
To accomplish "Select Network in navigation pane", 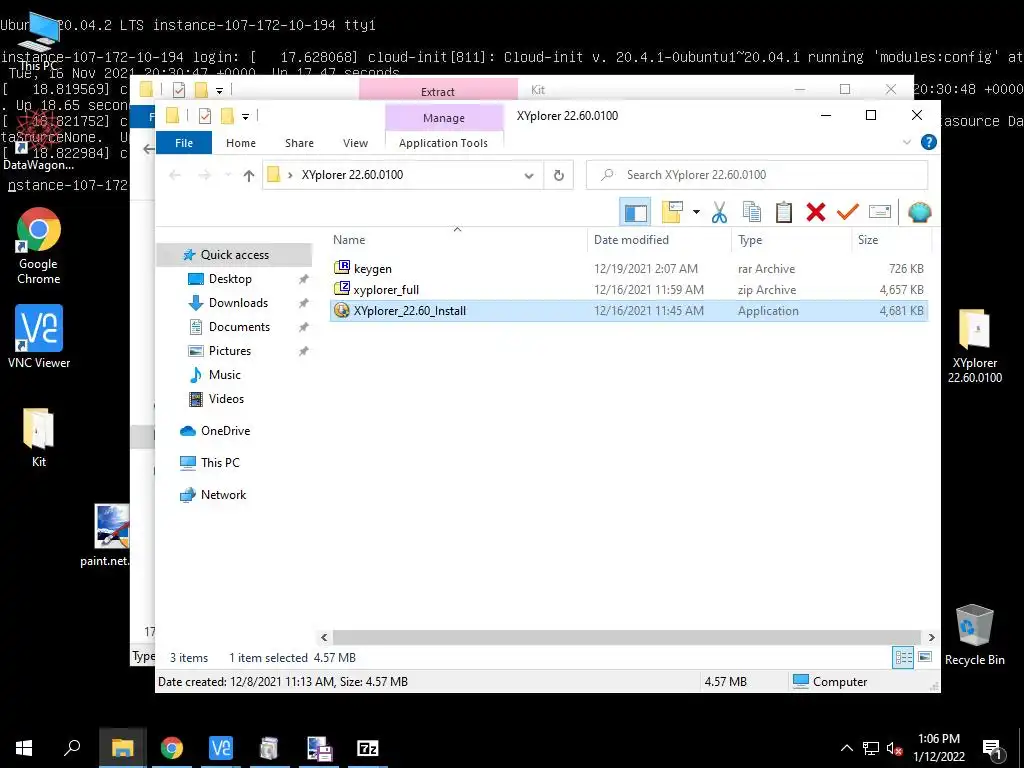I will (x=223, y=495).
